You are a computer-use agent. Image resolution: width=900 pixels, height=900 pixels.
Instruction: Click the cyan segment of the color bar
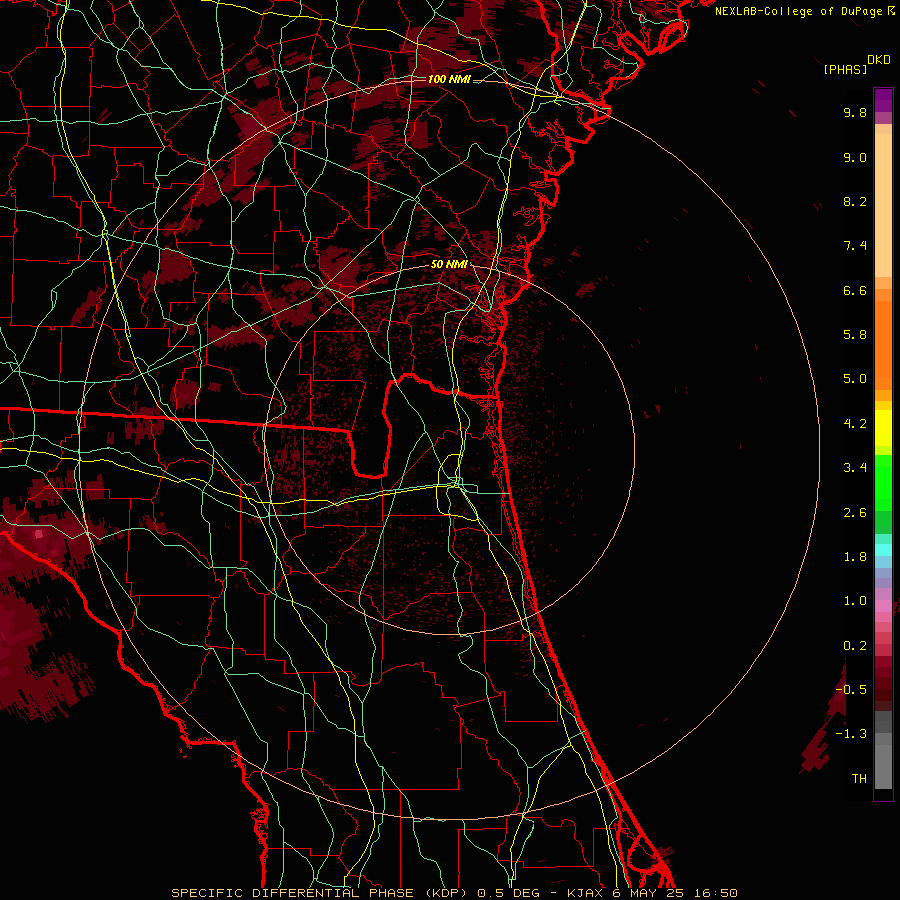point(883,550)
